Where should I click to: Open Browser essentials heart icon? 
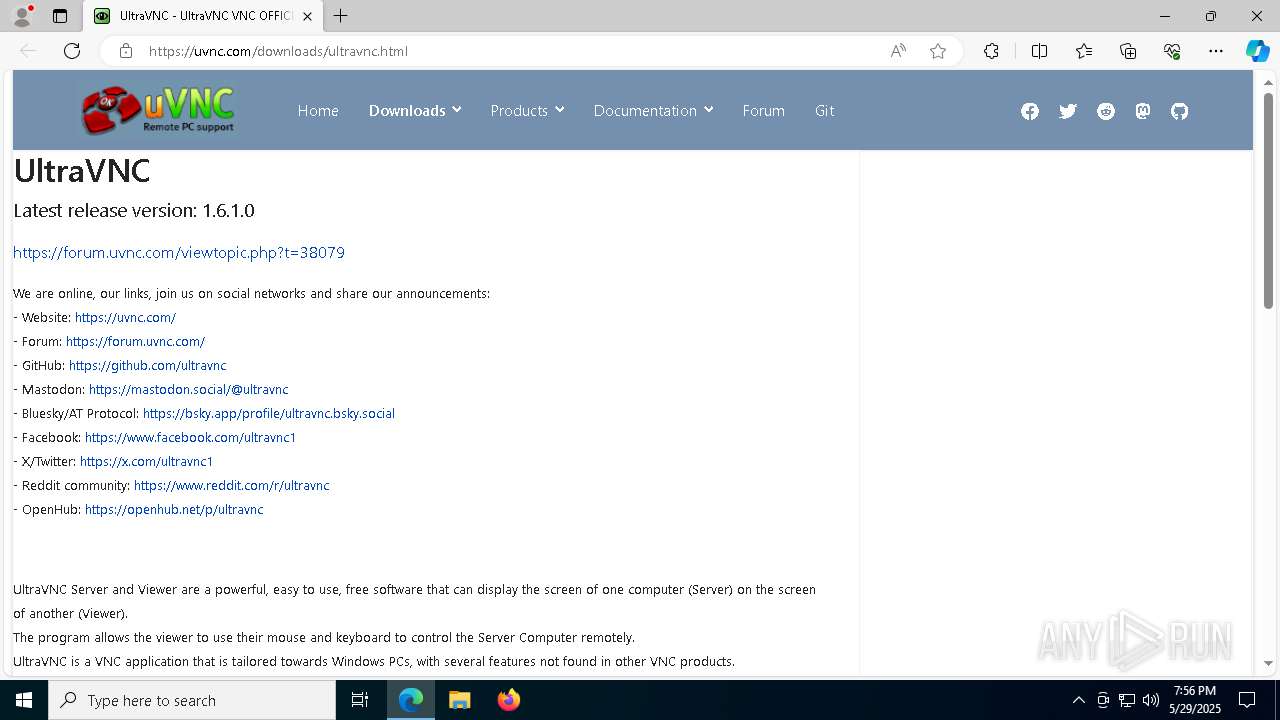tap(1172, 51)
